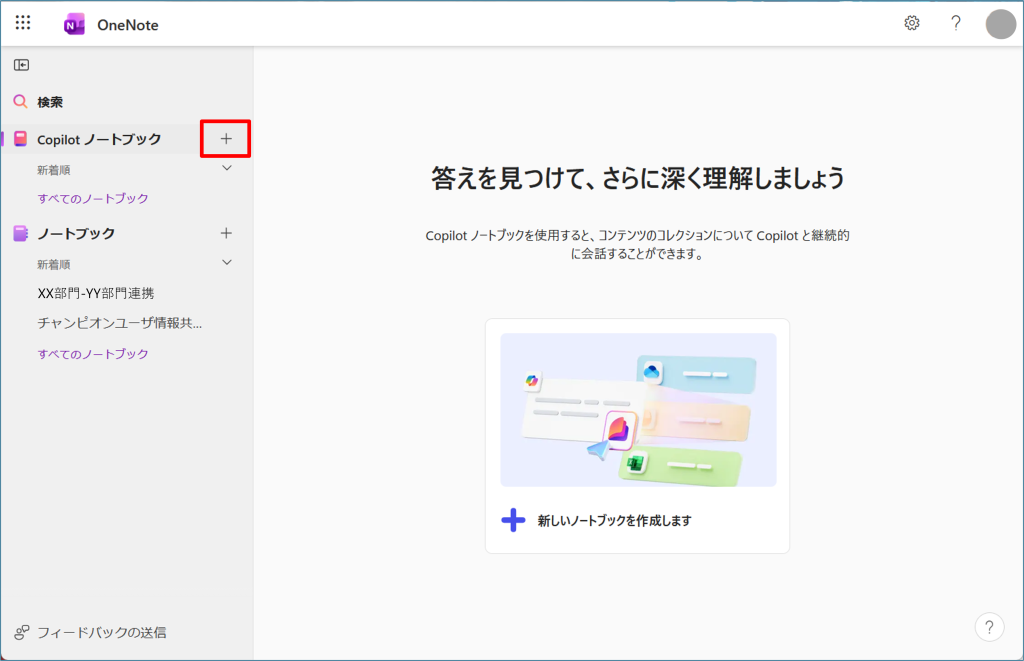The width and height of the screenshot is (1024, 661).
Task: Click the notebook illustration thumbnail
Action: click(x=638, y=410)
